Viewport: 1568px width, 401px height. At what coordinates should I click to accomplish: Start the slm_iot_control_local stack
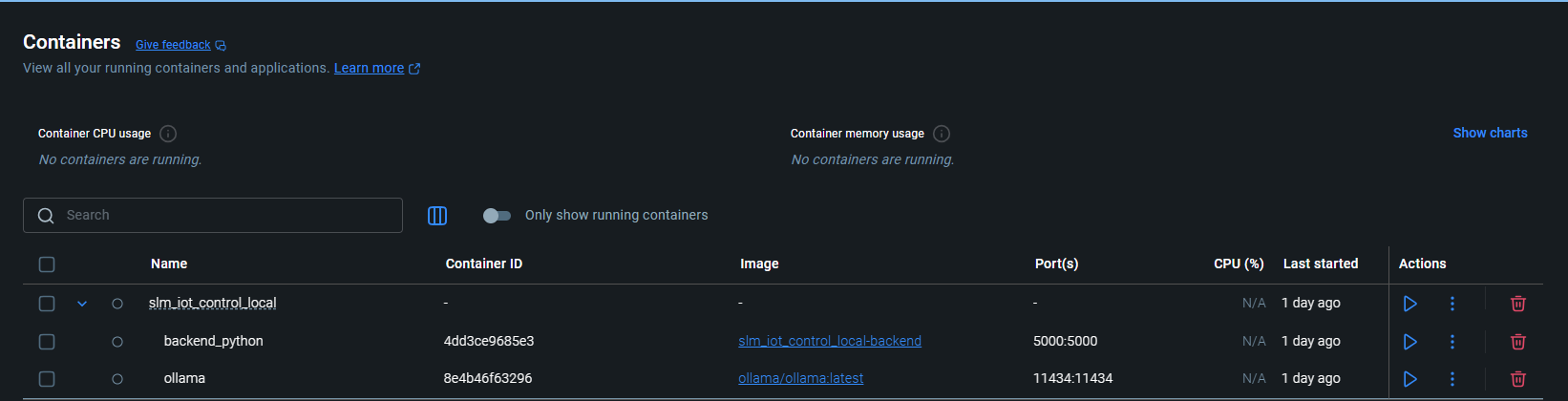pos(1409,304)
